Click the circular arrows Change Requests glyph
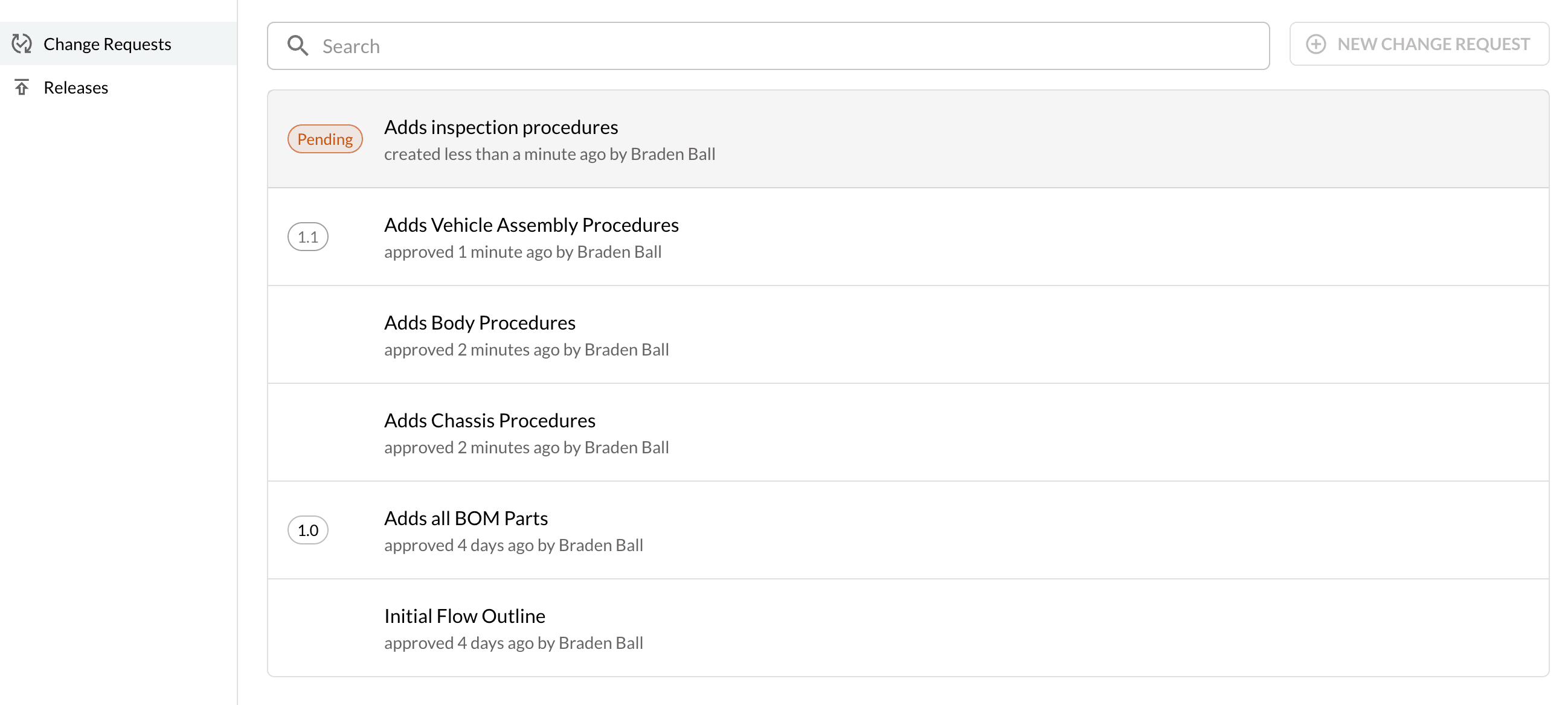 [21, 43]
